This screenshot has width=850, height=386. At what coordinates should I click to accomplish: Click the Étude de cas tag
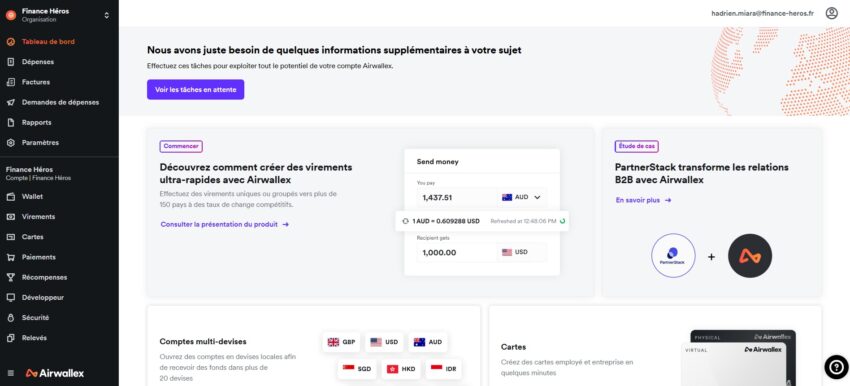[x=636, y=146]
